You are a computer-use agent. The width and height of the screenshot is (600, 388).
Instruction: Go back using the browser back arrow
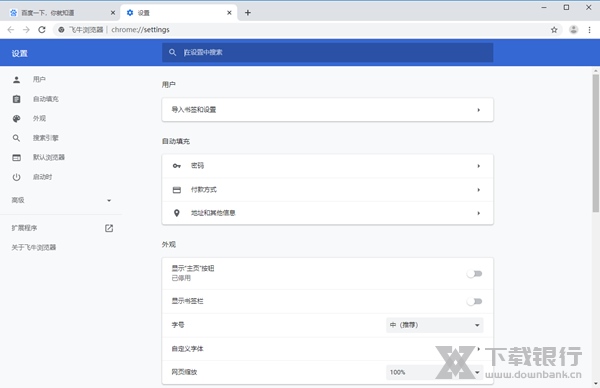click(11, 29)
